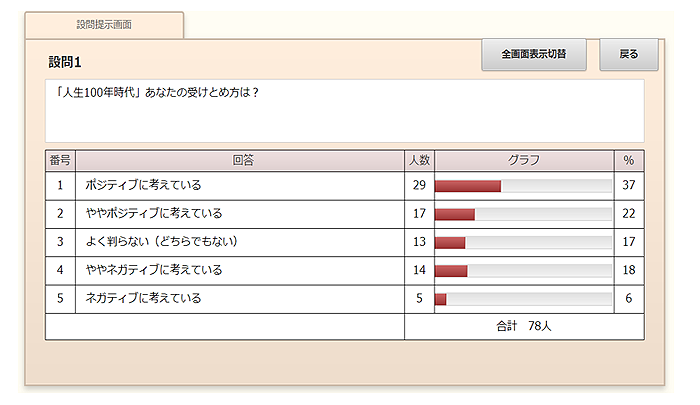The image size is (700, 405).
Task: Click the 29 count in row 1
Action: click(x=419, y=186)
